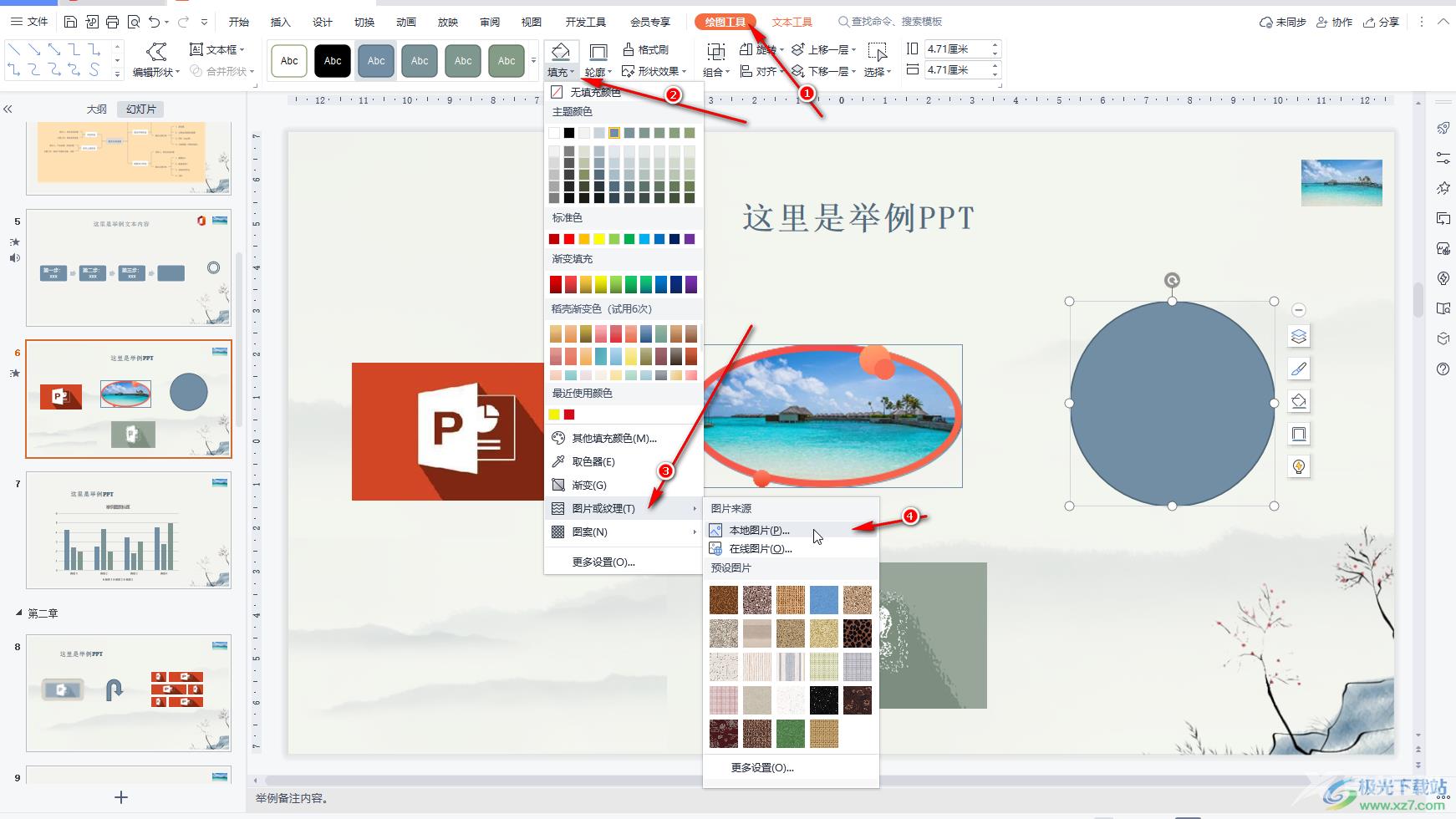Expand the 轮廓 dropdown arrow
The width and height of the screenshot is (1456, 819).
[610, 73]
